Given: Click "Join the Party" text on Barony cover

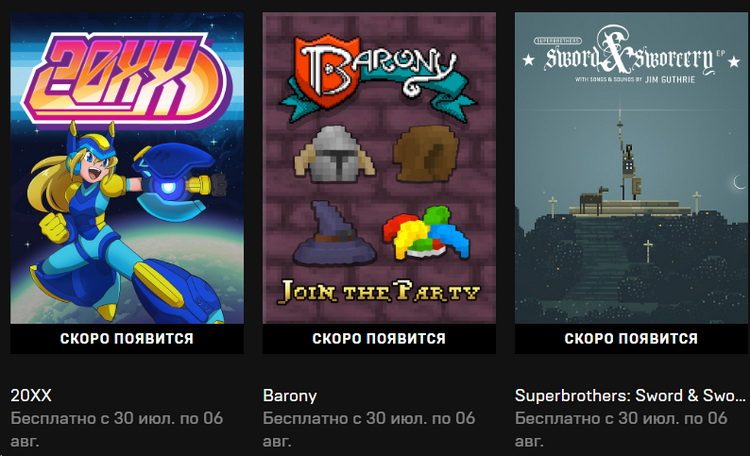Looking at the screenshot, I should (379, 292).
